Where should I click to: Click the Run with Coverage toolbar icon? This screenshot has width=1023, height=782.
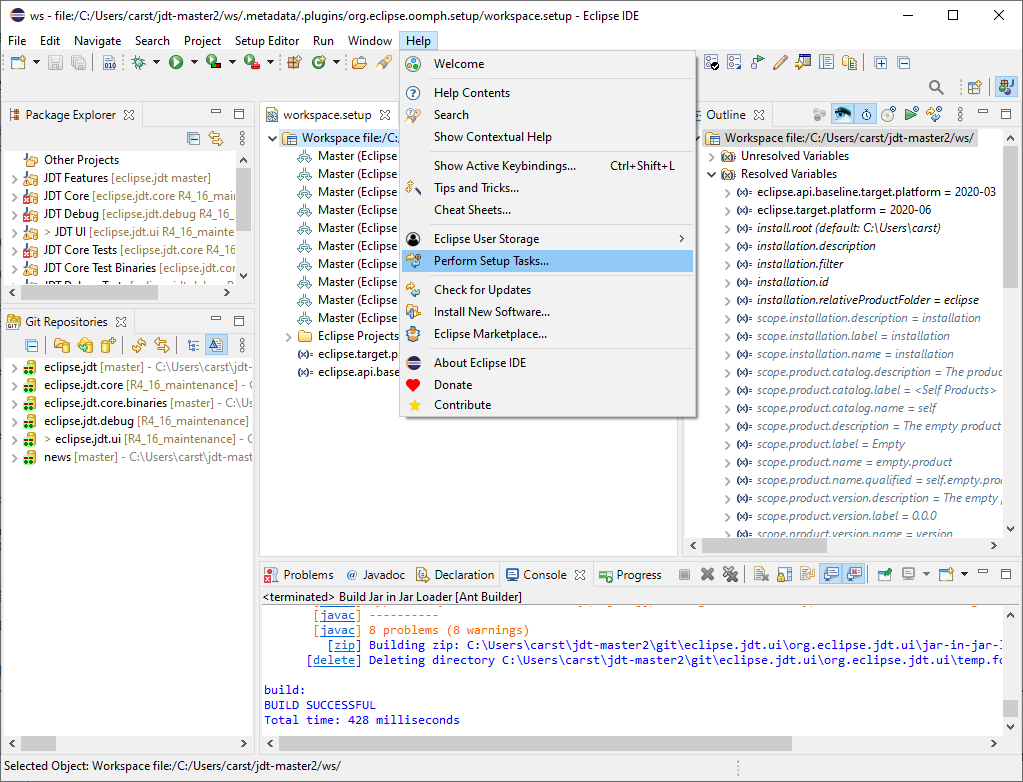213,63
